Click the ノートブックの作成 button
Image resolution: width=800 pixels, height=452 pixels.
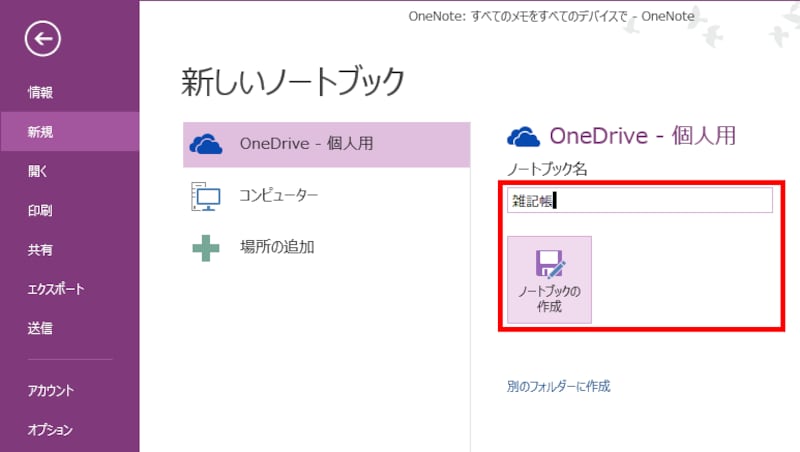pyautogui.click(x=549, y=280)
